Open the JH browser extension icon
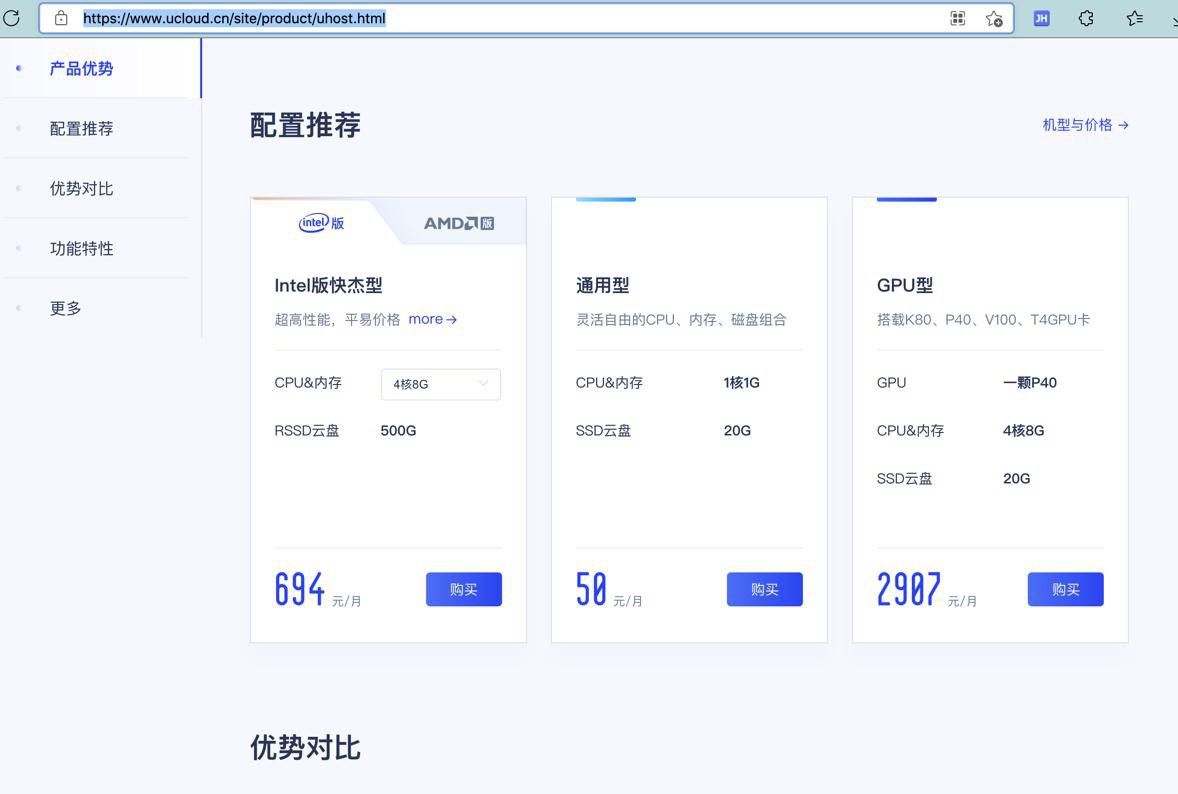Screen dimensions: 1178x794 [1041, 19]
